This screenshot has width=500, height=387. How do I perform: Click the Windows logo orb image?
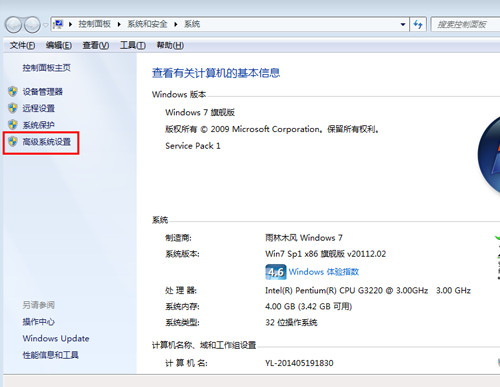489,155
